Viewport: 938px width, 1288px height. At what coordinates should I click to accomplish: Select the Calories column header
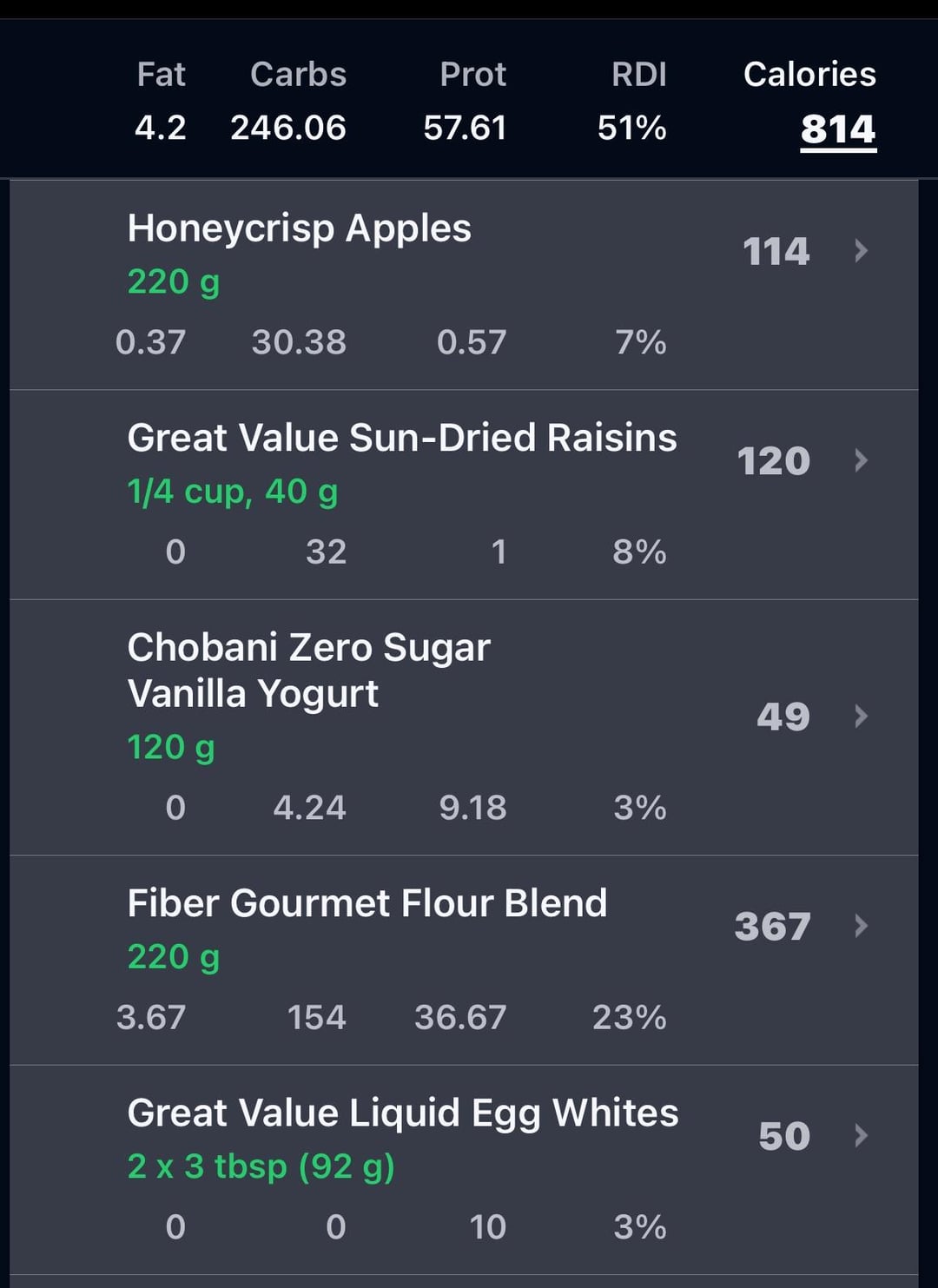click(809, 75)
